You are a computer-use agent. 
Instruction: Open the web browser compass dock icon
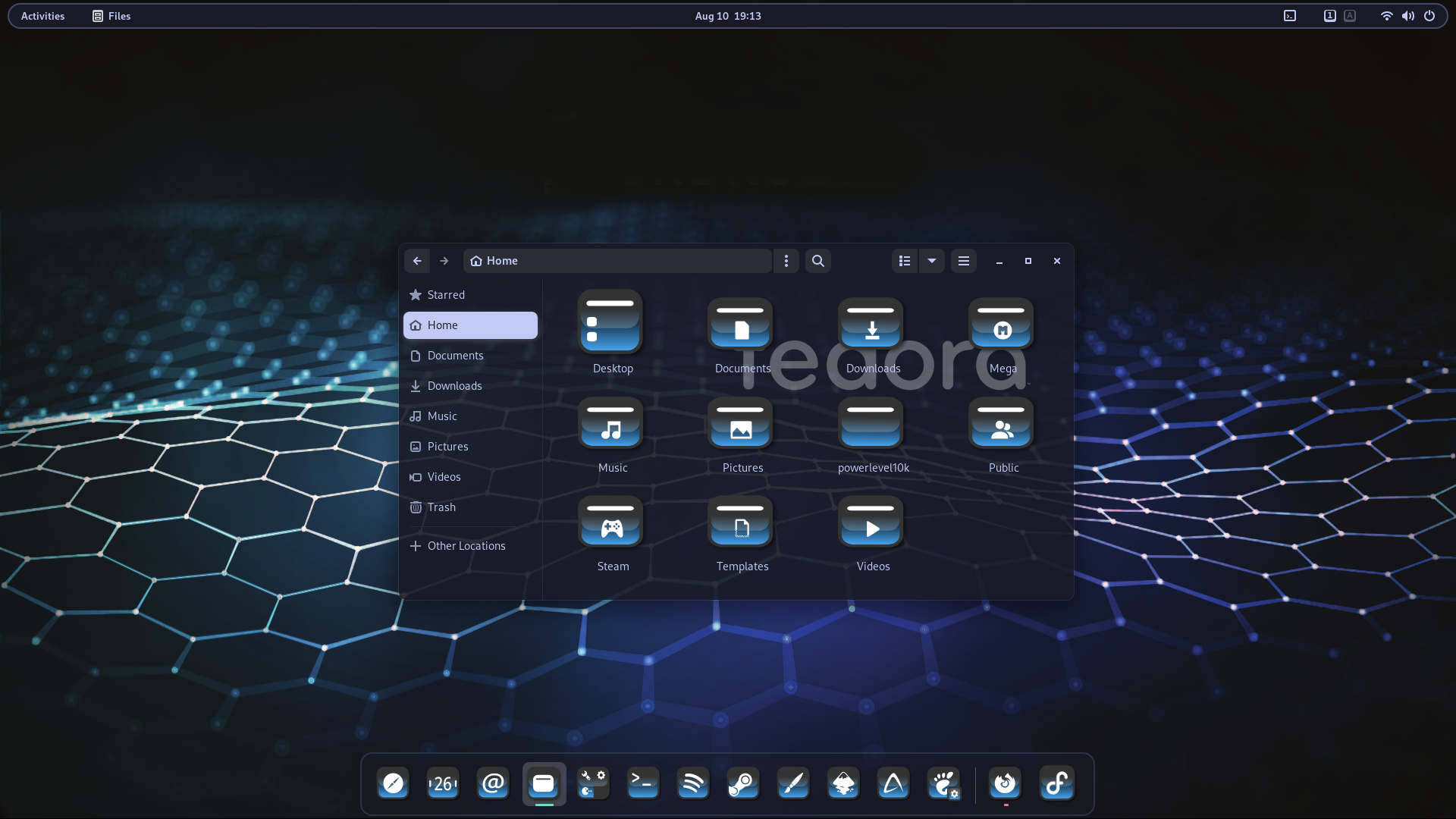click(x=393, y=783)
